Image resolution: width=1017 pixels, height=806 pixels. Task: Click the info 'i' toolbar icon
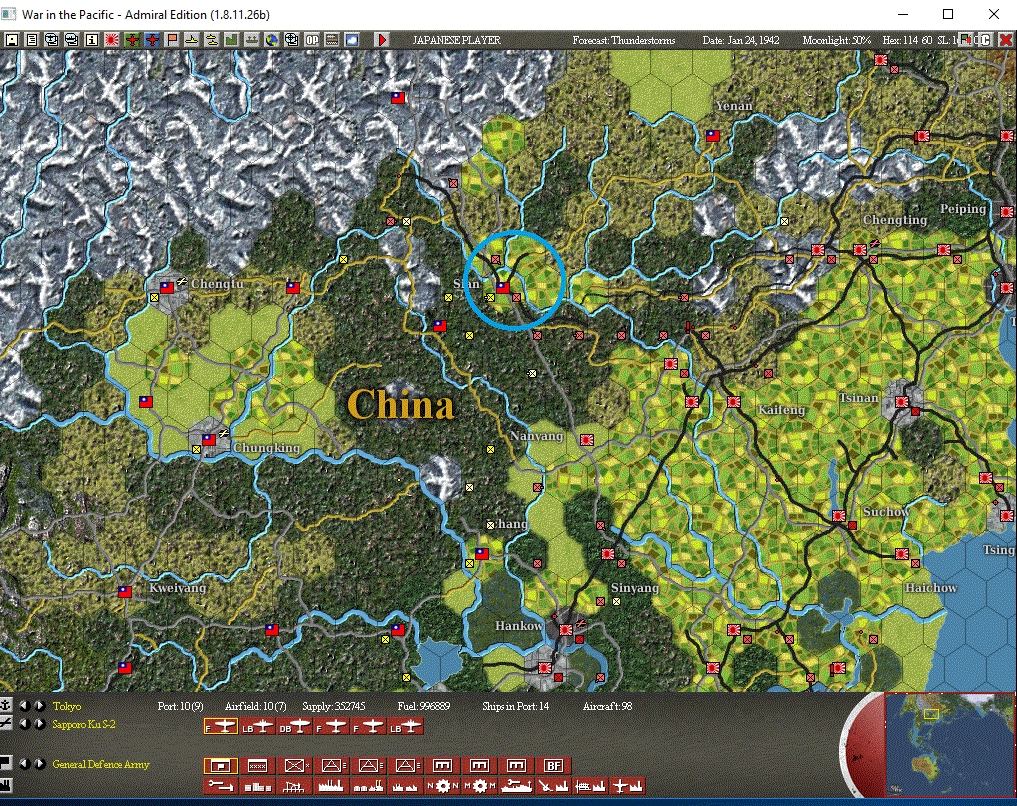(91, 40)
